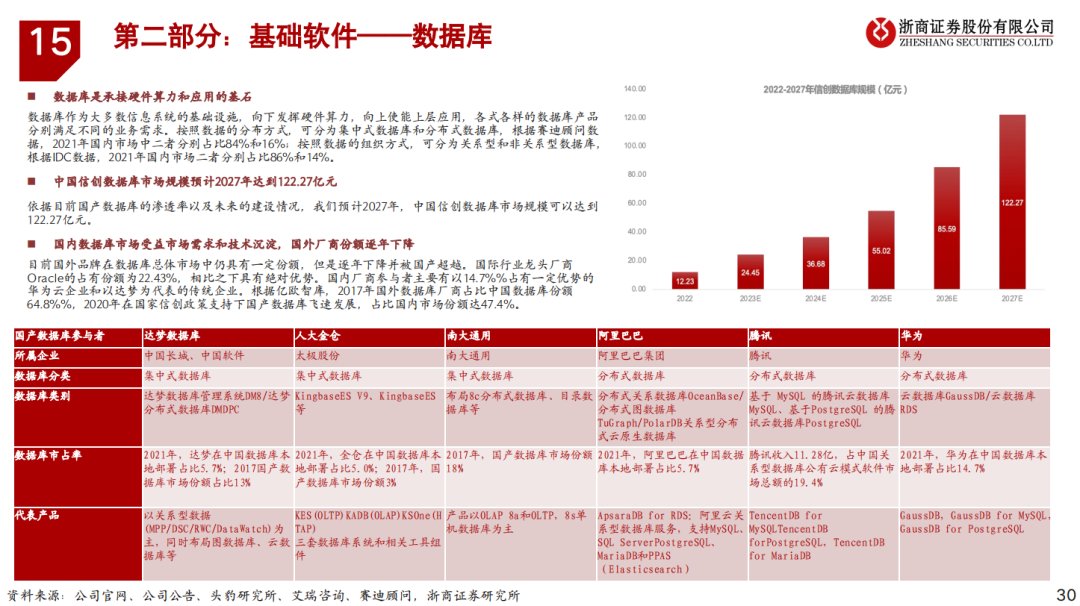
Task: Select the 数据库分类 row label
Action: 43,377
